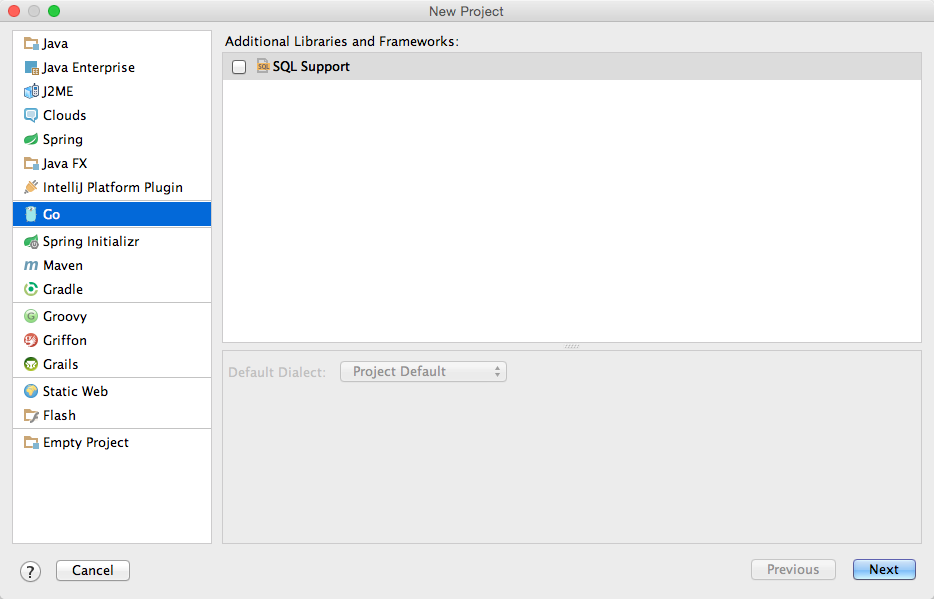
Task: Click the Grails project icon
Action: click(32, 364)
